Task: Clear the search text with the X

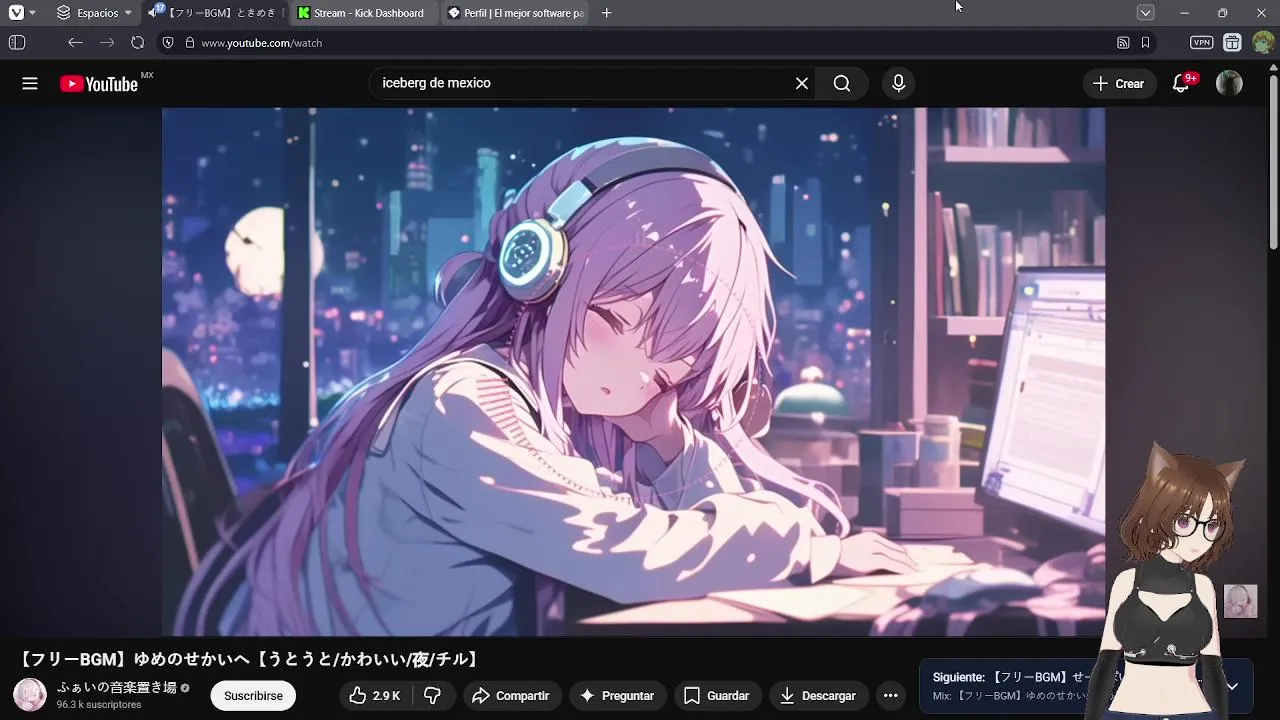Action: coord(802,84)
